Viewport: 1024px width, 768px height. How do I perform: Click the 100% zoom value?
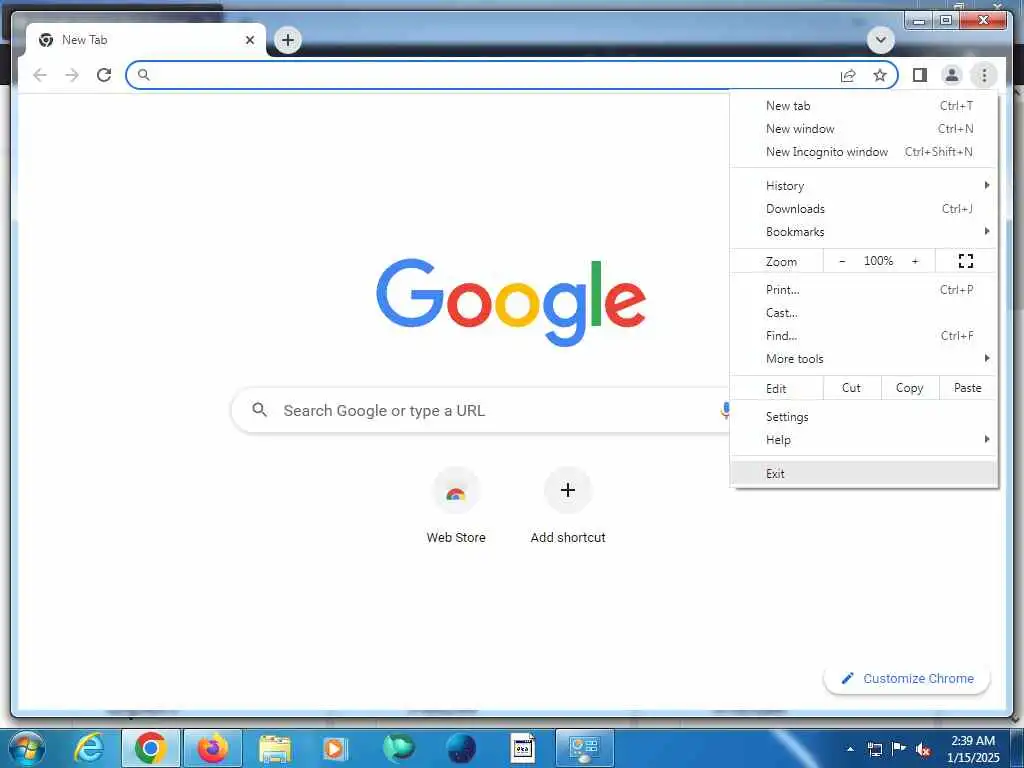[x=878, y=261]
